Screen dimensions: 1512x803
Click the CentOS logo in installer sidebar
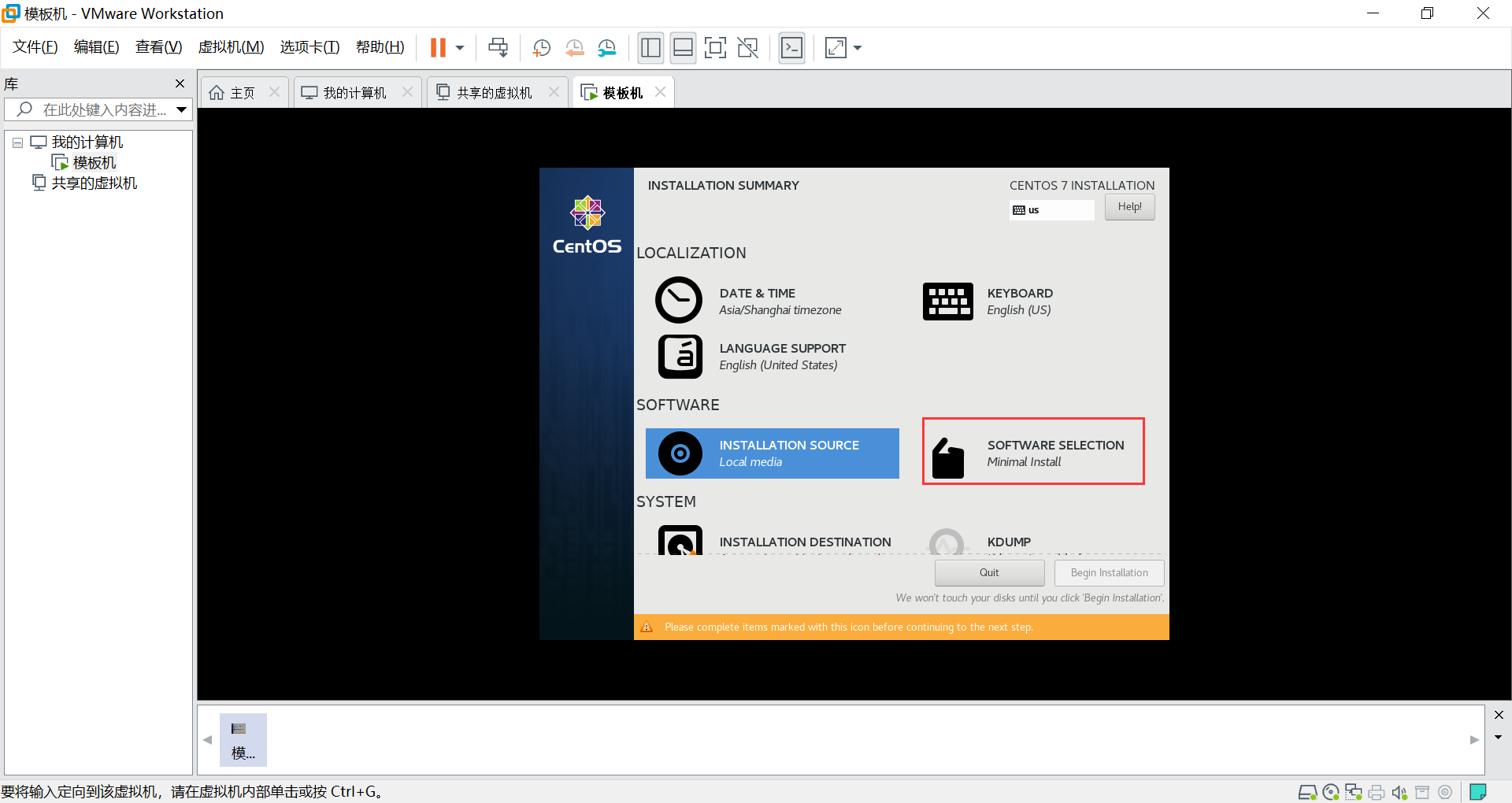point(587,225)
